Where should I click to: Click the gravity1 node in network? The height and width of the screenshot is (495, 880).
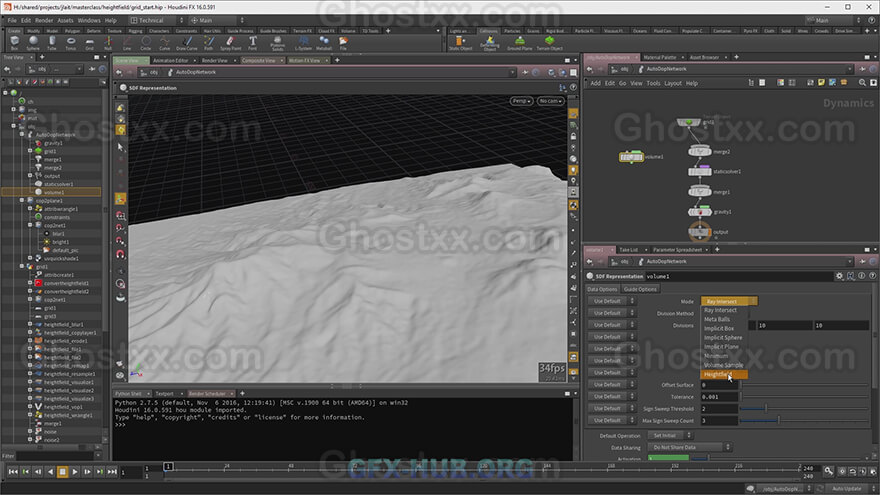700,212
